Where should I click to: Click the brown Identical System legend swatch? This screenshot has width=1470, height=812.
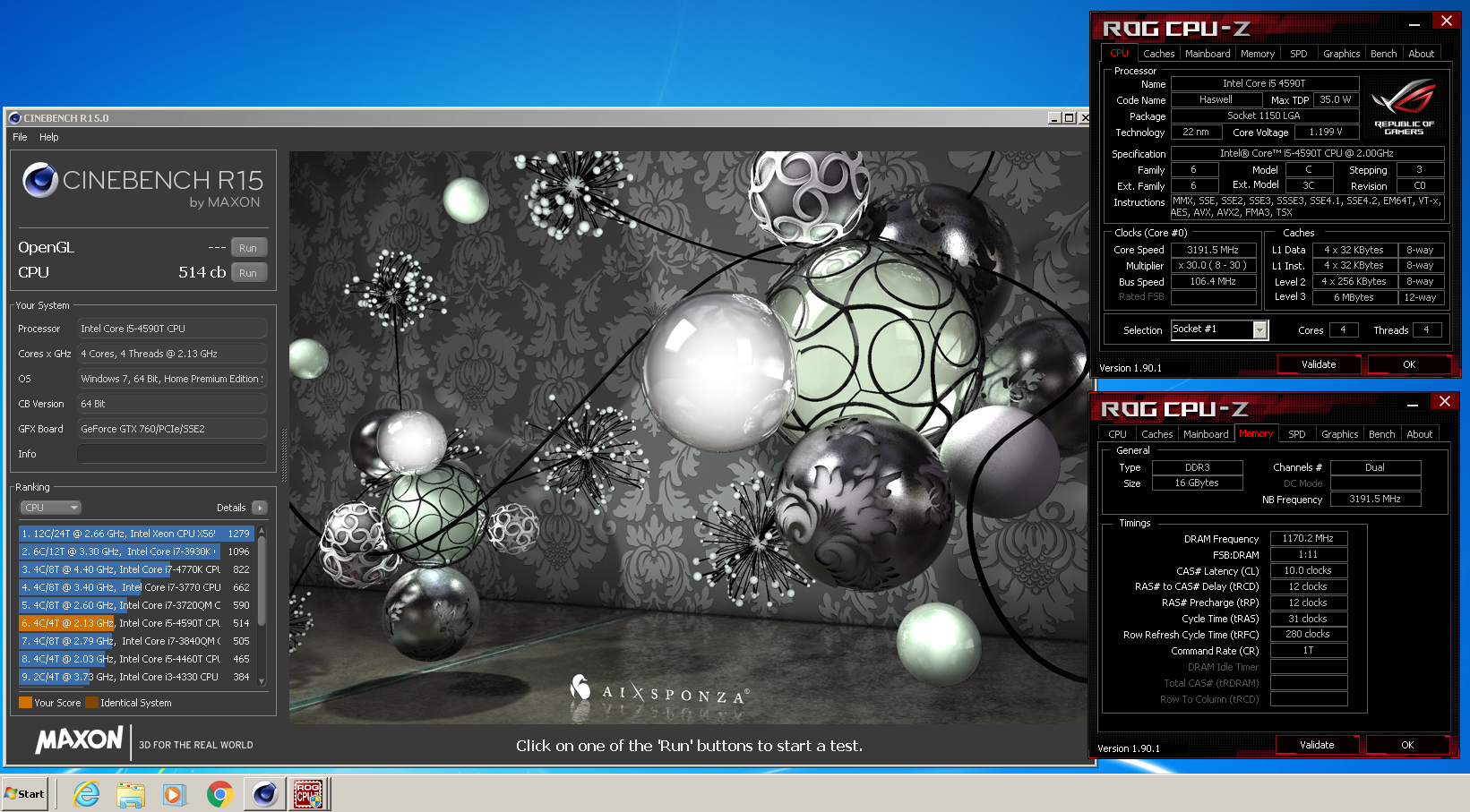[91, 703]
